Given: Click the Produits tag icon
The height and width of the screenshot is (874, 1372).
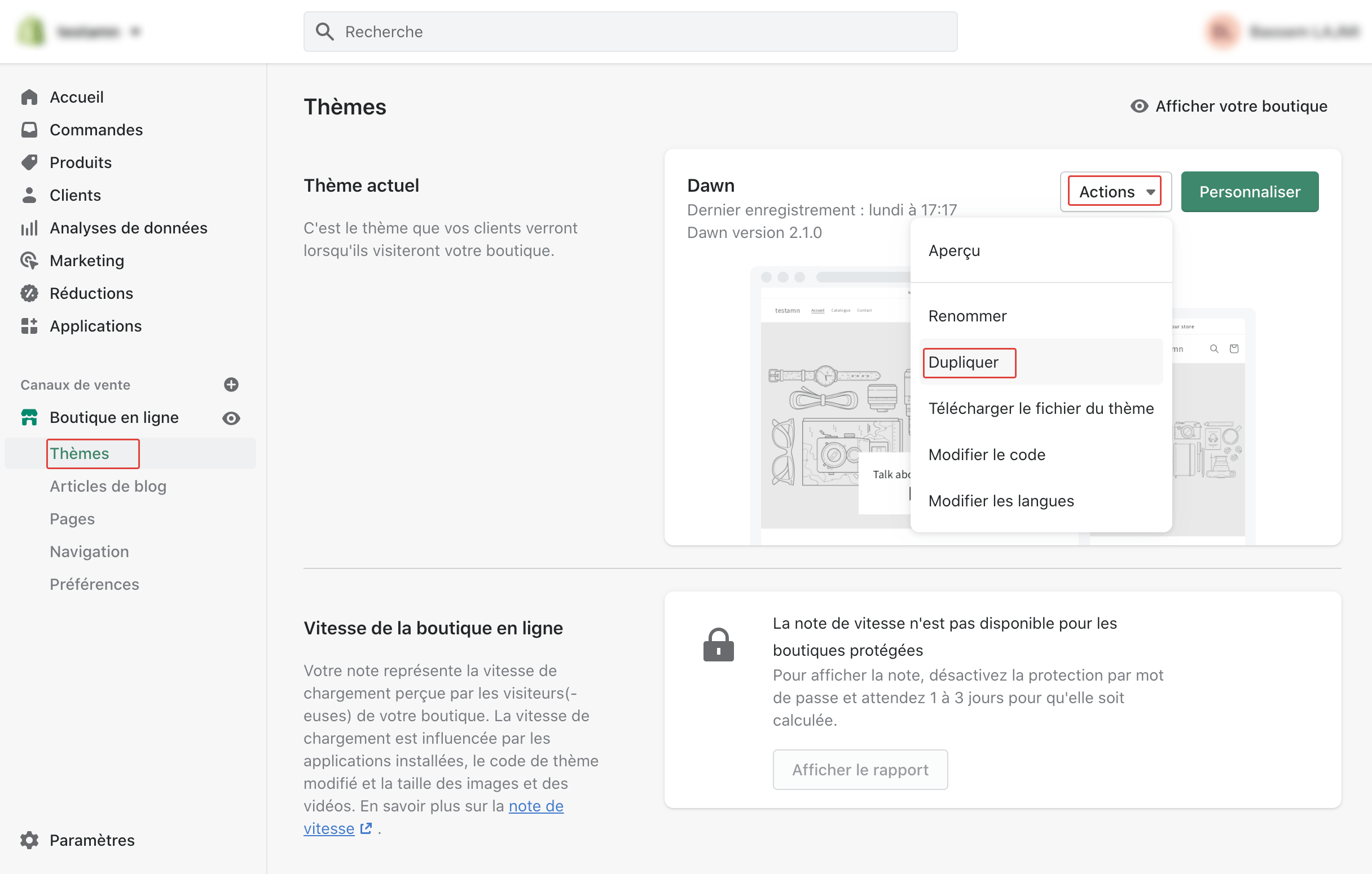Looking at the screenshot, I should [29, 162].
